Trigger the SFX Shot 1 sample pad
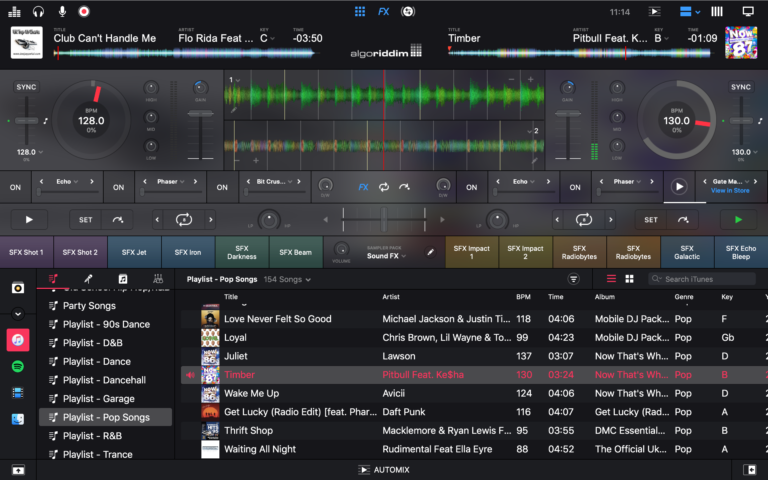This screenshot has height=480, width=768. coord(26,252)
